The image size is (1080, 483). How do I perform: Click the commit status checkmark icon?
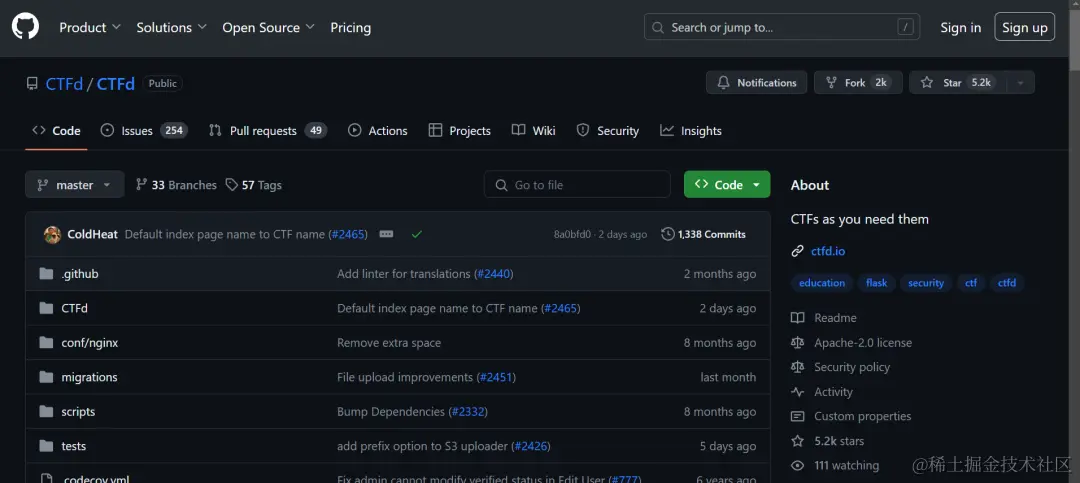click(416, 234)
